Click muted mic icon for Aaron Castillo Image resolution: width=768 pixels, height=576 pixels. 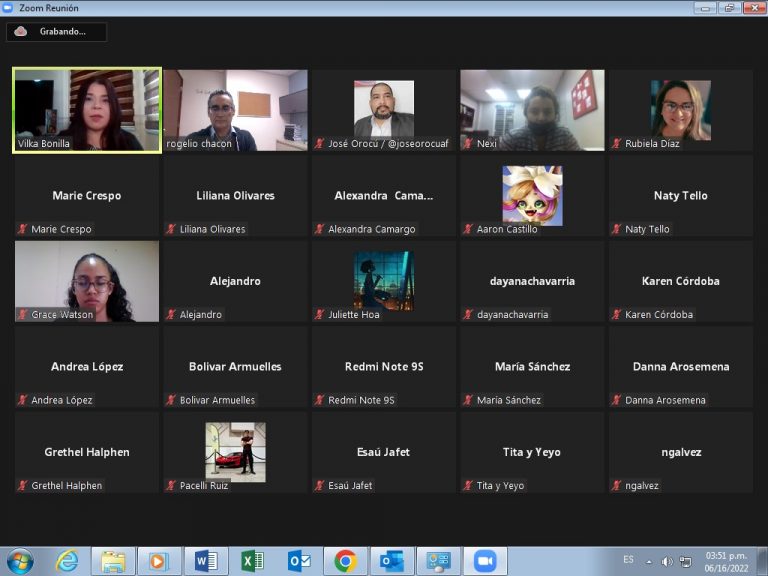click(468, 229)
